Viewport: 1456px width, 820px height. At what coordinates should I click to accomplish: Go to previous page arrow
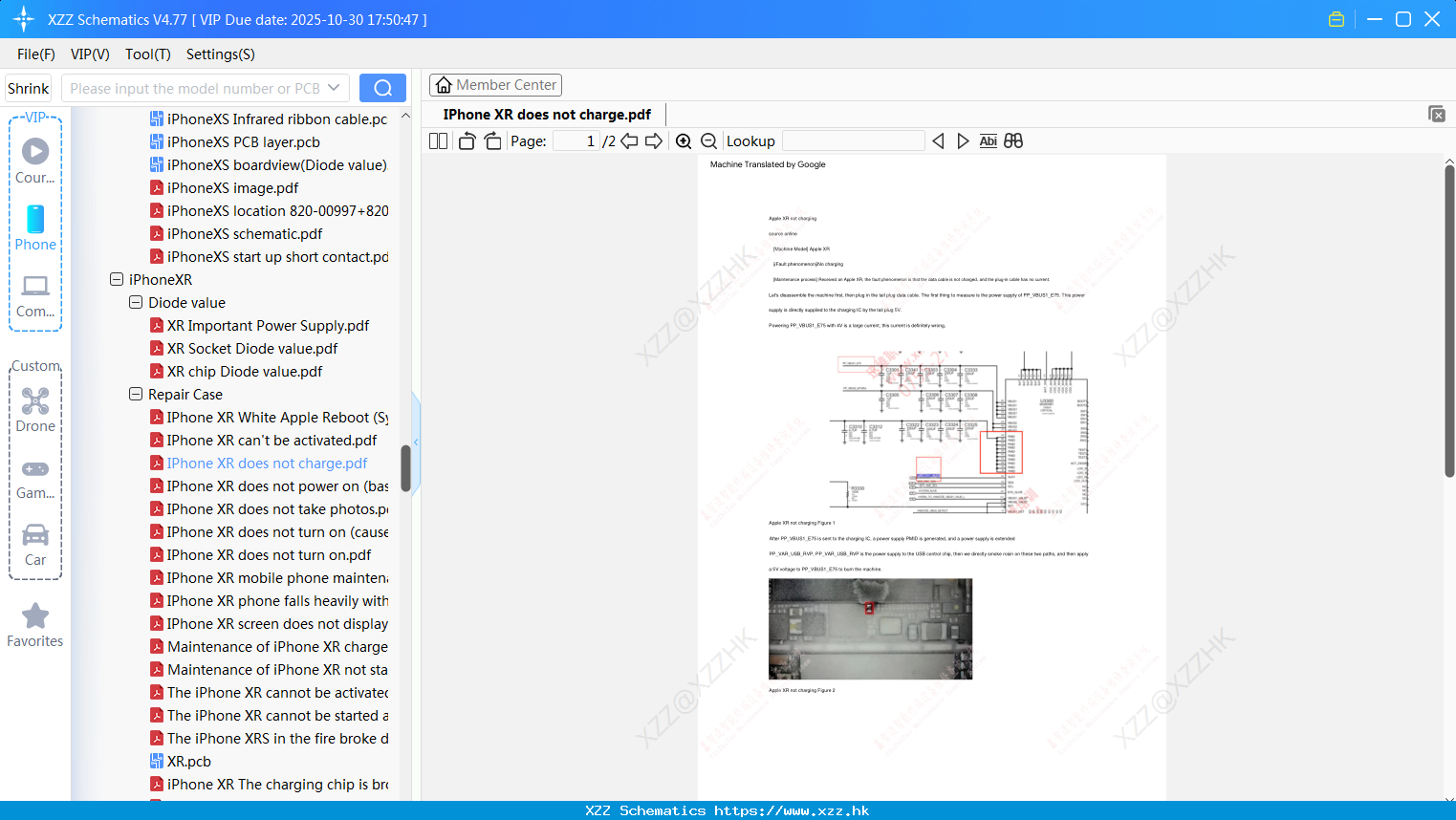pyautogui.click(x=629, y=141)
